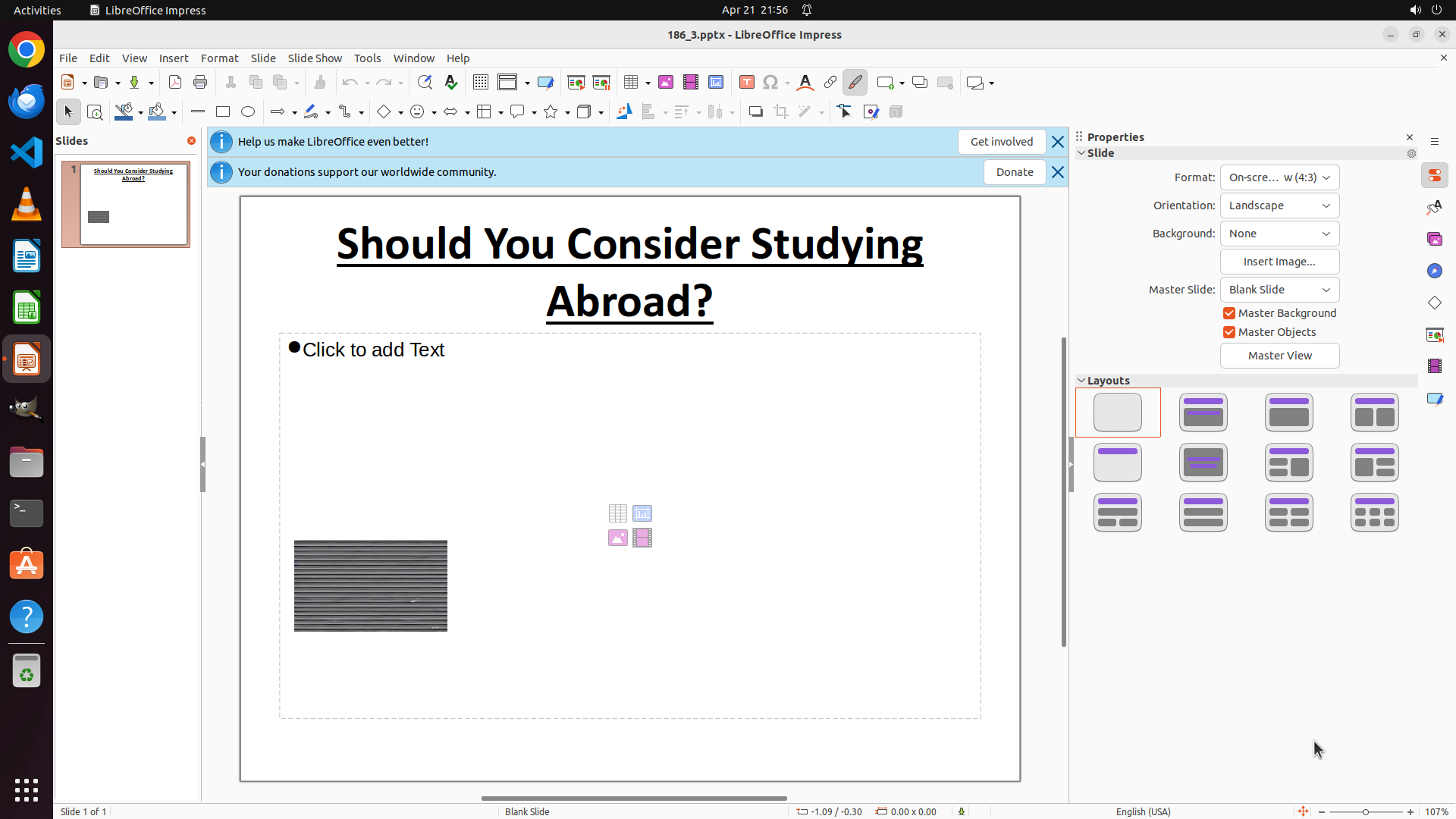The width and height of the screenshot is (1456, 819).
Task: Open the Format menu
Action: 219,58
